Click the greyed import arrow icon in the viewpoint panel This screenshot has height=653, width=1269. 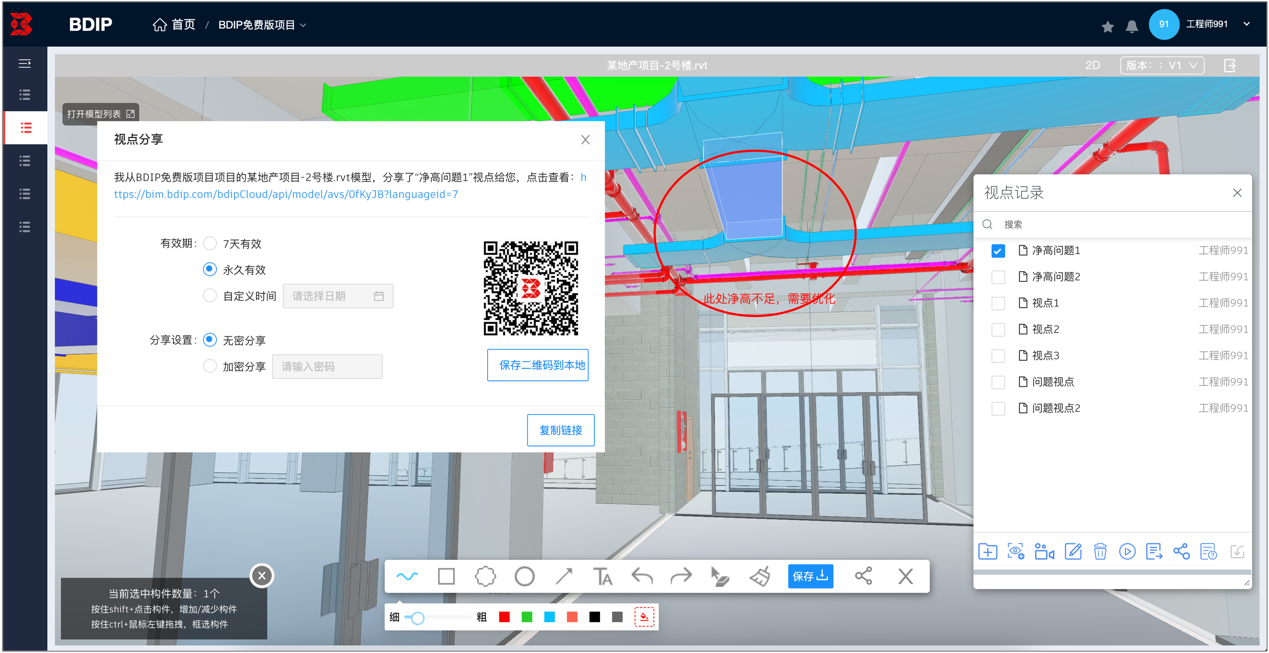[x=1237, y=552]
